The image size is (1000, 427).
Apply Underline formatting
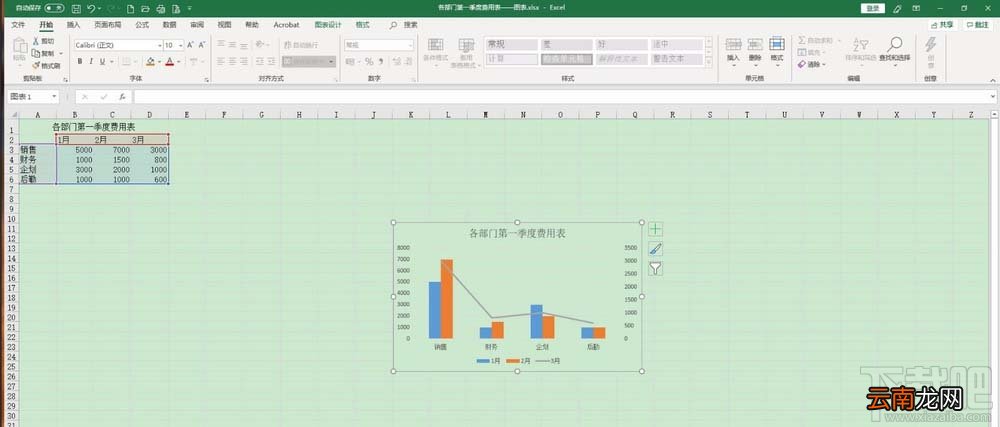click(103, 62)
